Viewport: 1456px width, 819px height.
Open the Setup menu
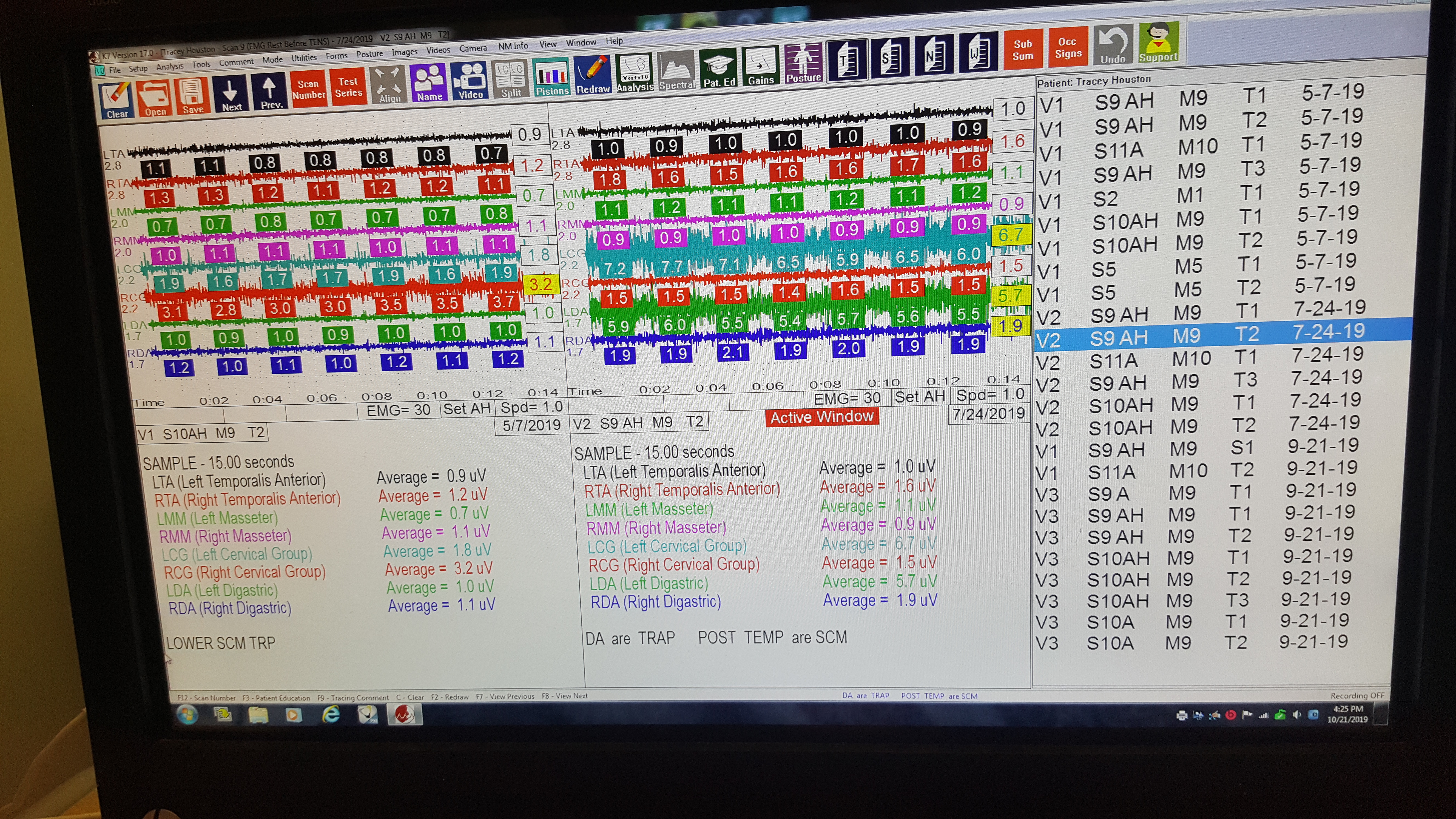pyautogui.click(x=138, y=69)
